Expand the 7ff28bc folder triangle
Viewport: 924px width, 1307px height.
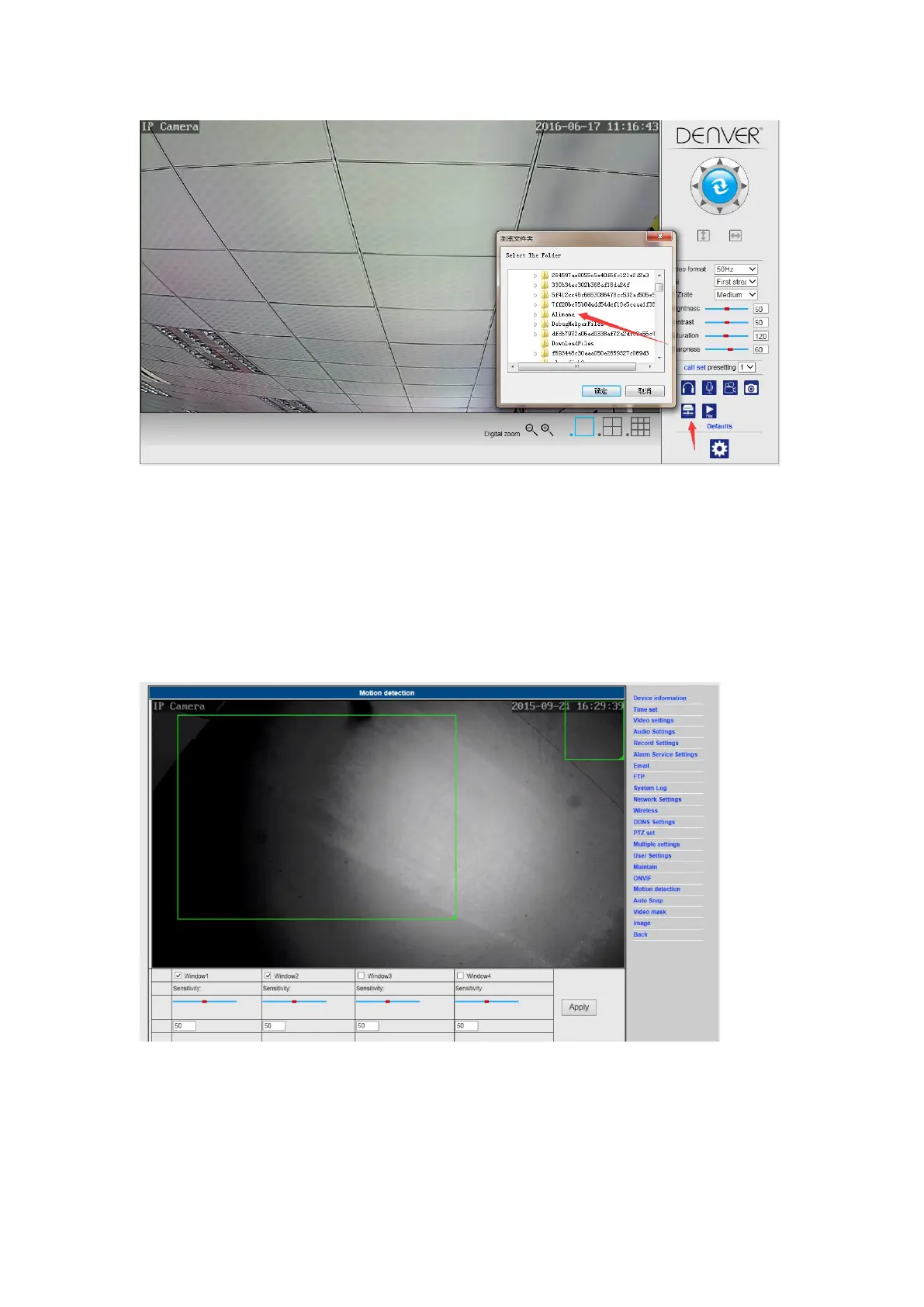point(535,304)
